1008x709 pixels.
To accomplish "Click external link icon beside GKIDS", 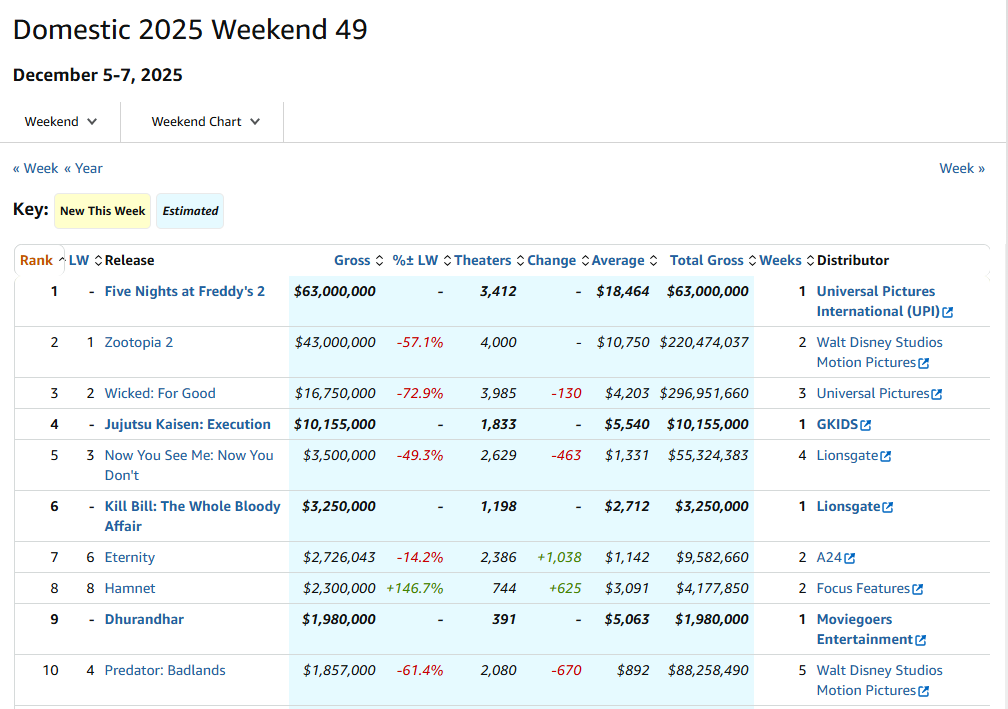I will (x=866, y=425).
